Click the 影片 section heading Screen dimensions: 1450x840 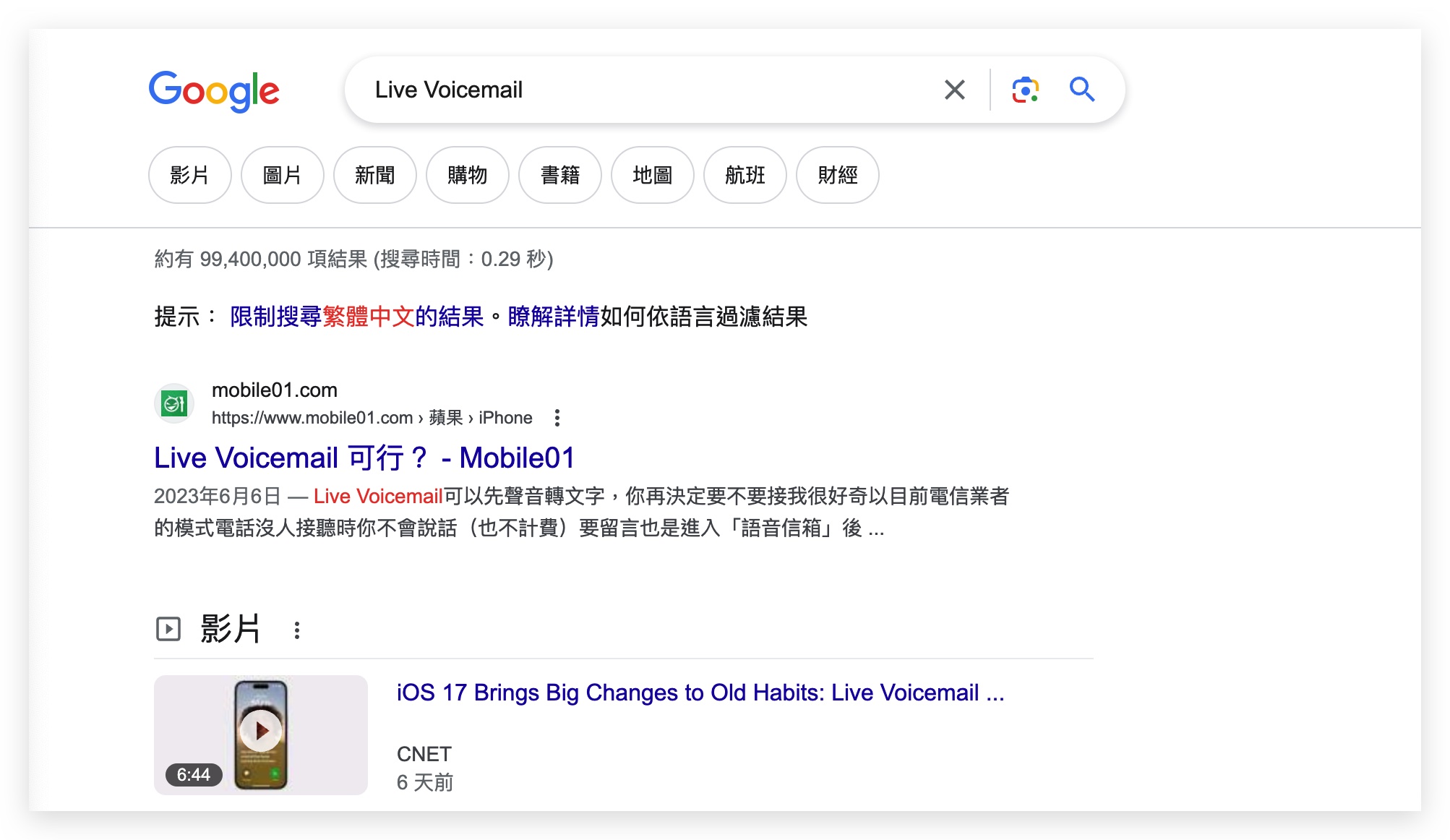click(x=231, y=629)
